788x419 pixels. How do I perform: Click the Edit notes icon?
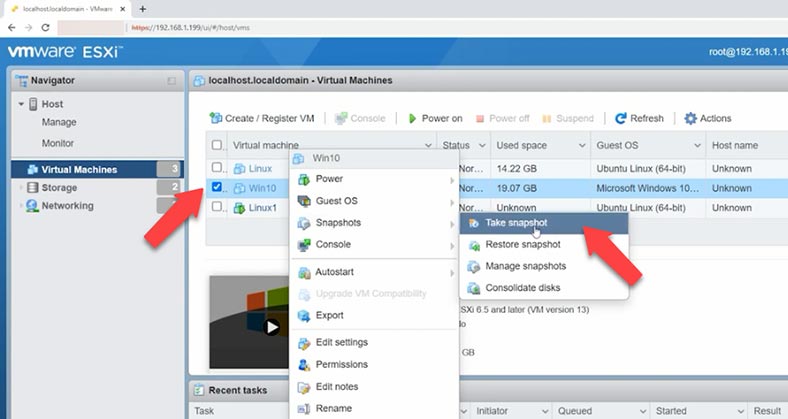(x=304, y=387)
